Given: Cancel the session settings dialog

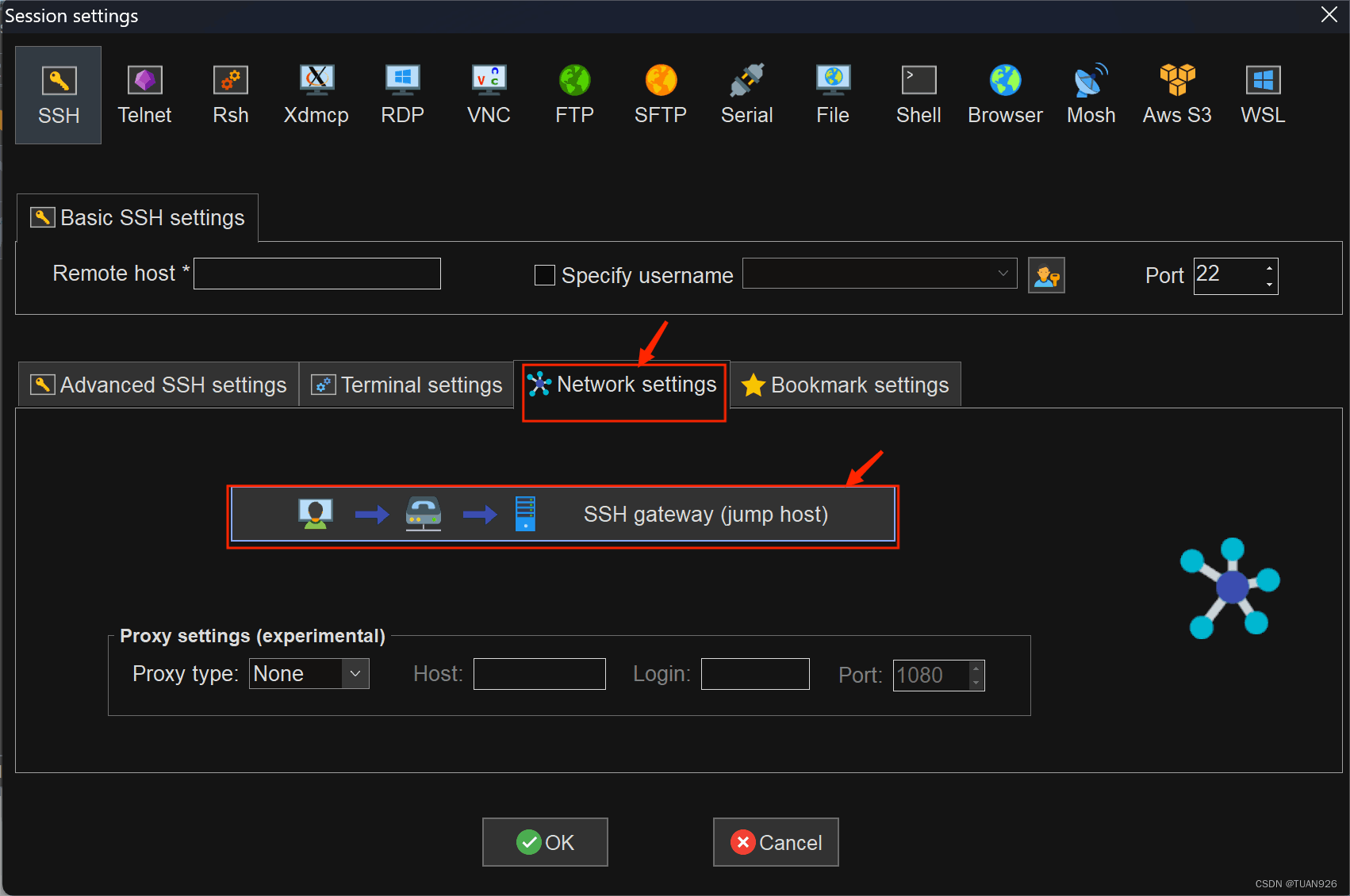Looking at the screenshot, I should (776, 842).
